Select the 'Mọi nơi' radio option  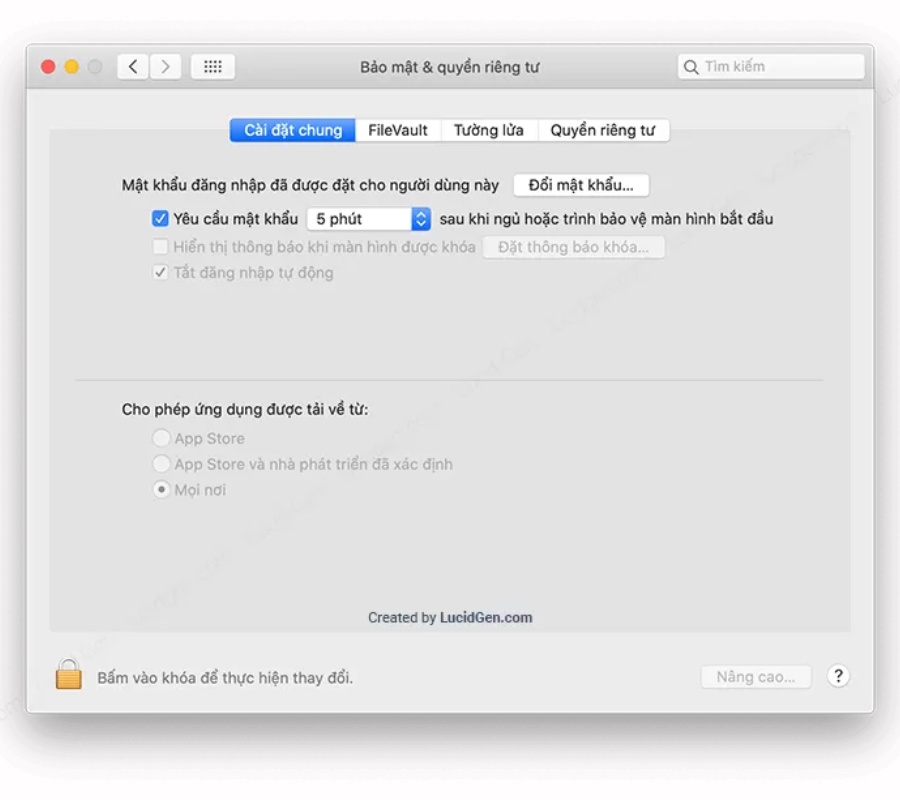tap(160, 490)
